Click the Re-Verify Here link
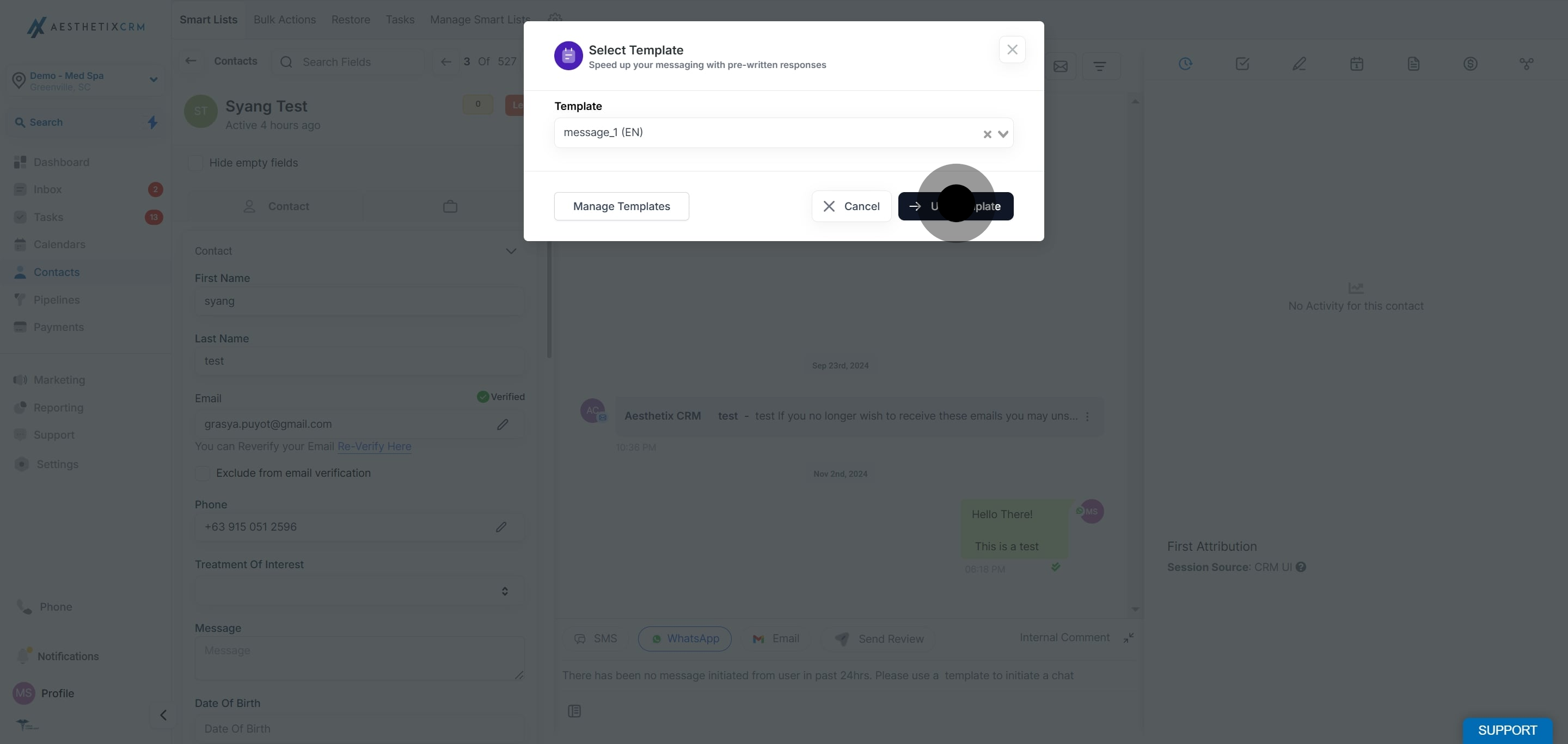This screenshot has width=1568, height=744. (x=373, y=446)
